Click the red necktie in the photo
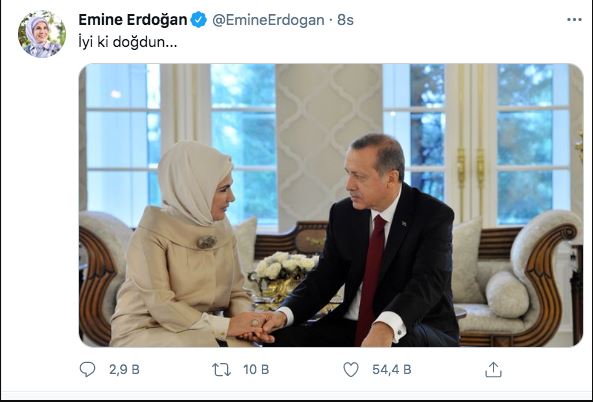593x402 pixels. [370, 278]
